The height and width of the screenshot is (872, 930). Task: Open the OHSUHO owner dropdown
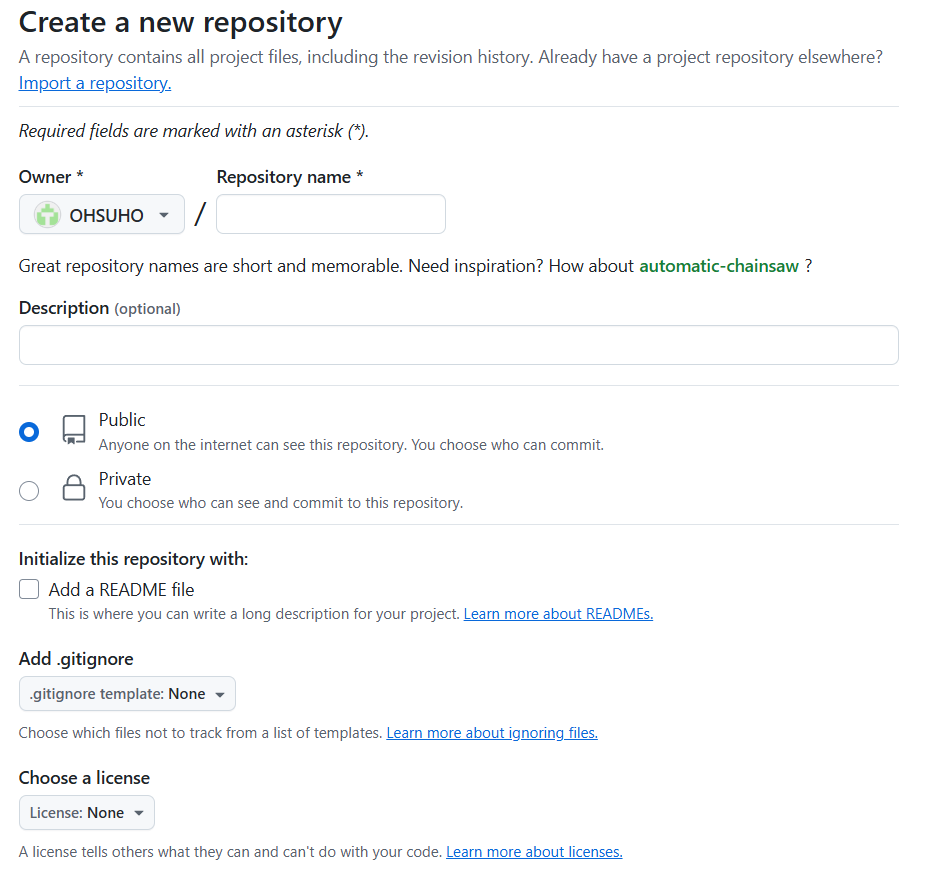click(x=102, y=215)
